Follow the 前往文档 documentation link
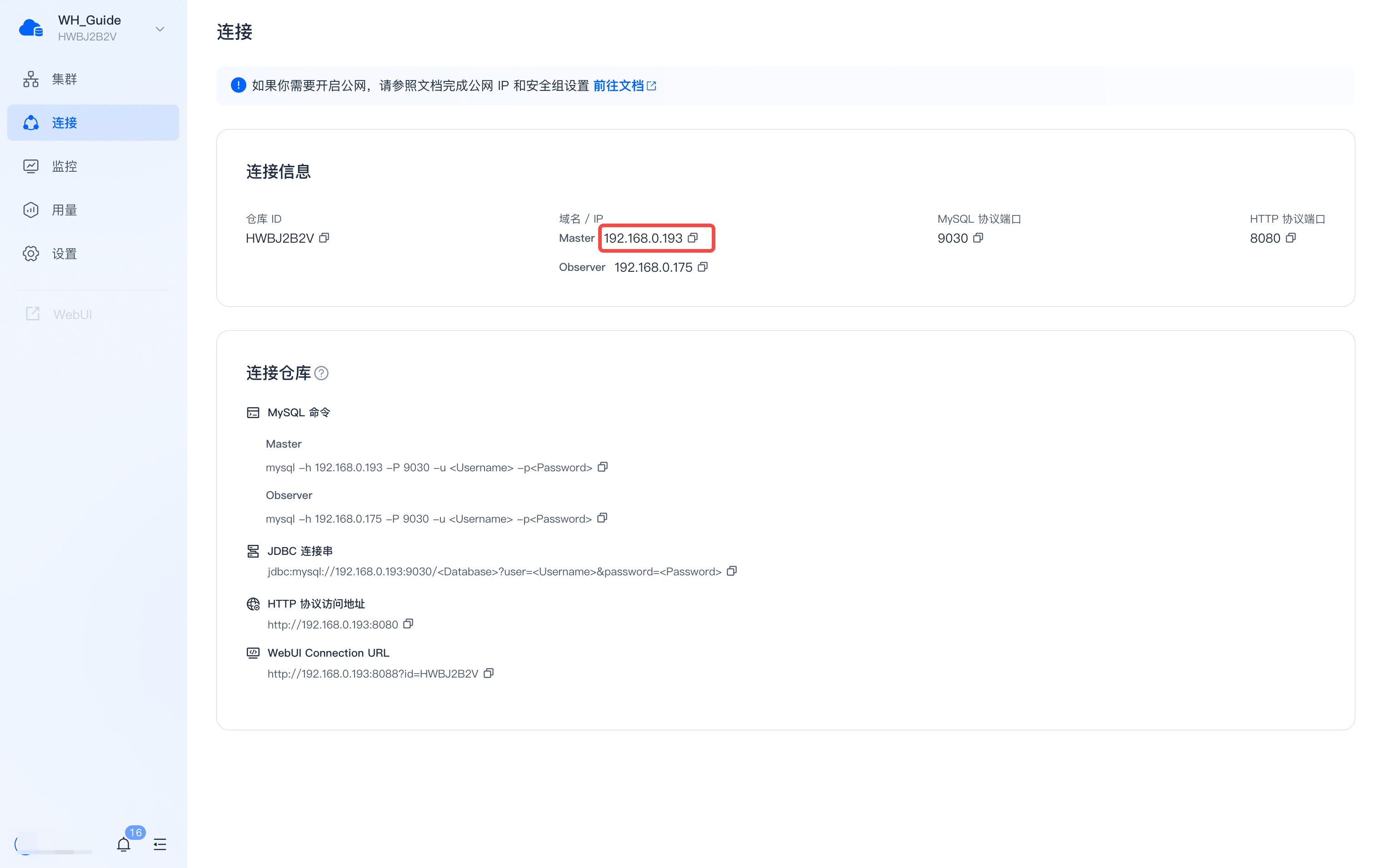Image resolution: width=1379 pixels, height=868 pixels. (624, 85)
